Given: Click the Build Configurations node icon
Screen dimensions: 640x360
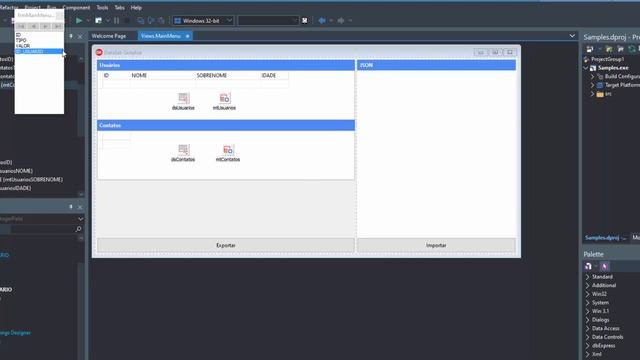Looking at the screenshot, I should 600,76.
